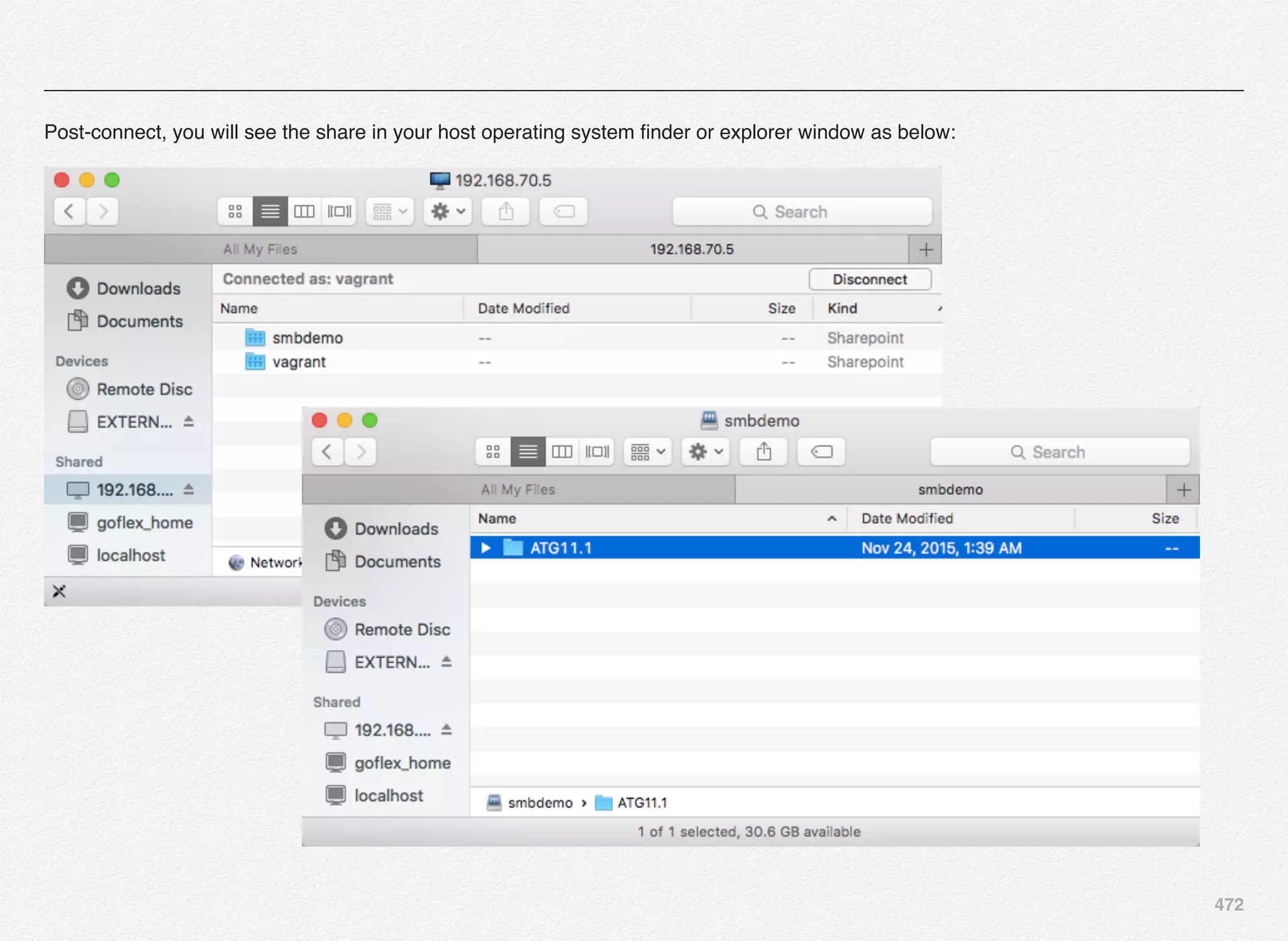1288x941 pixels.
Task: Select All My Files tab in smbdemo window
Action: click(x=518, y=489)
